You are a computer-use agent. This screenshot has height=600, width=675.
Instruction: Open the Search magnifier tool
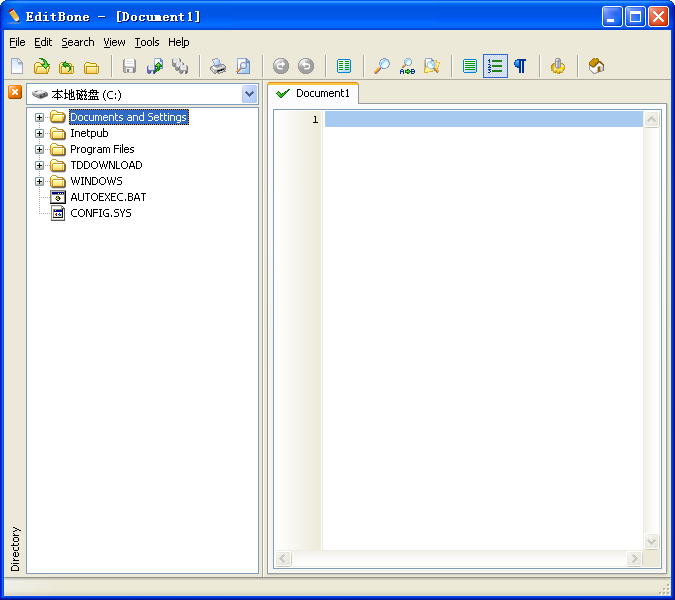click(x=382, y=66)
